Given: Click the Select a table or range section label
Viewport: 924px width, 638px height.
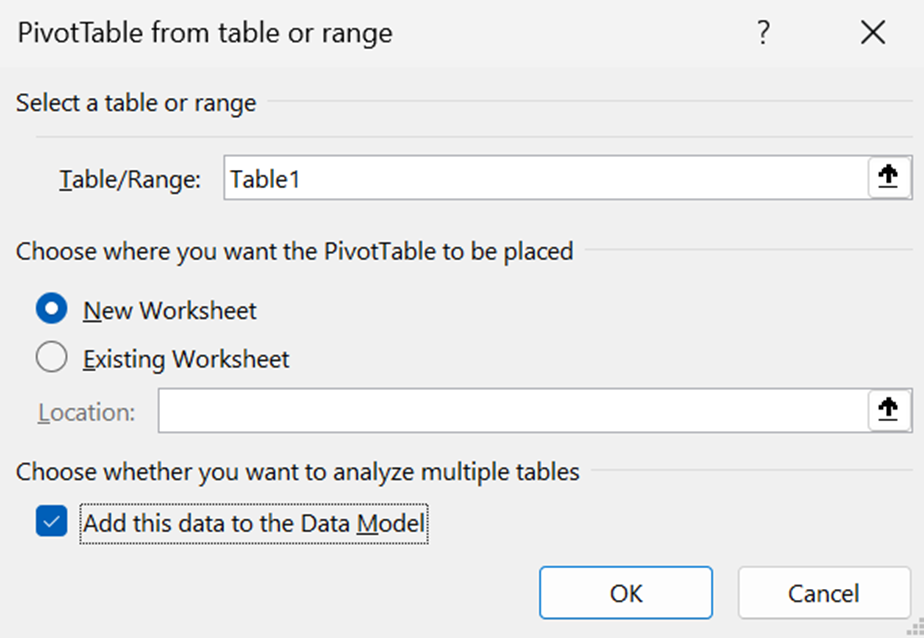Looking at the screenshot, I should [x=136, y=102].
